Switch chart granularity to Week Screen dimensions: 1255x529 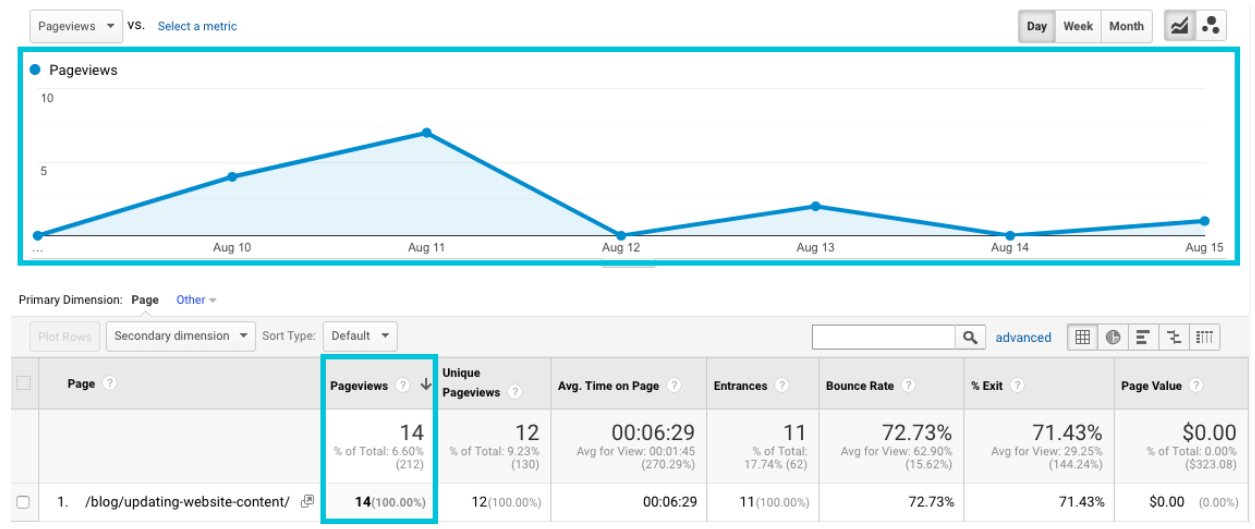1077,26
